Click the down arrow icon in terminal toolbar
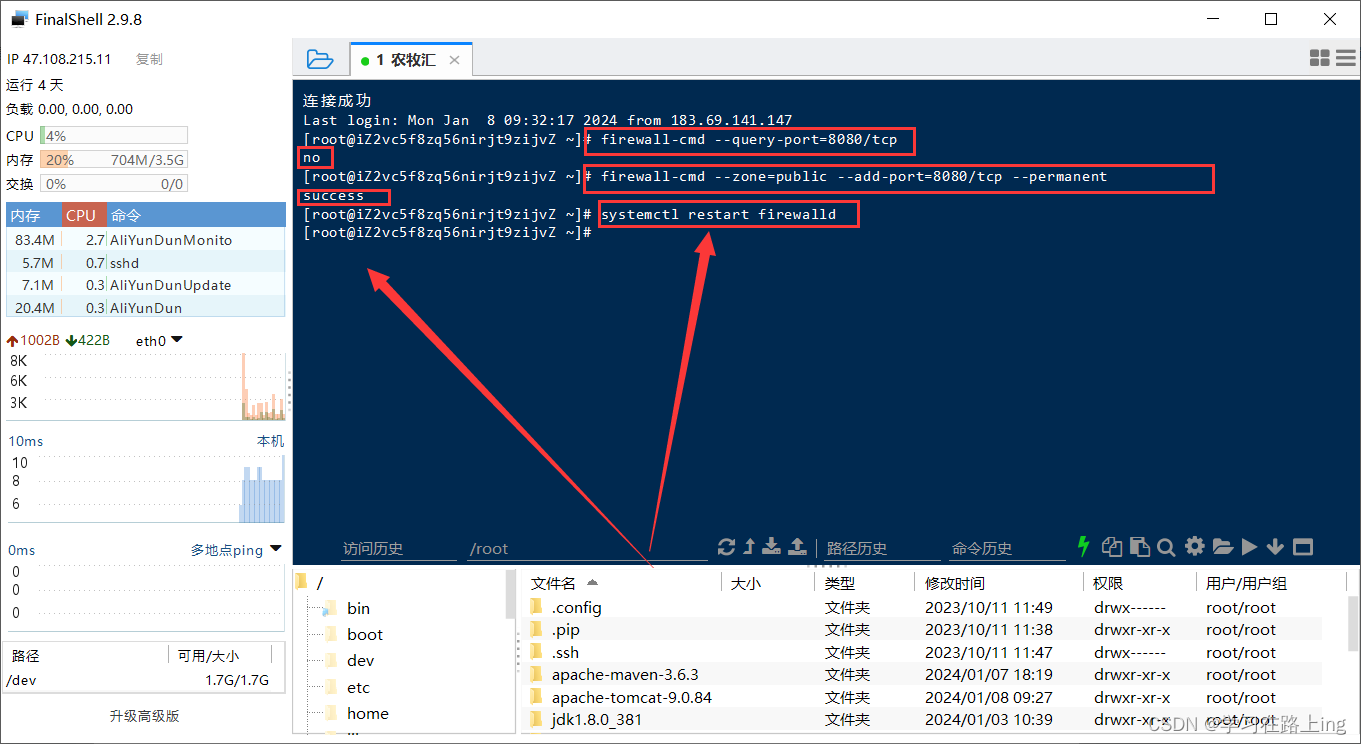 tap(1275, 546)
